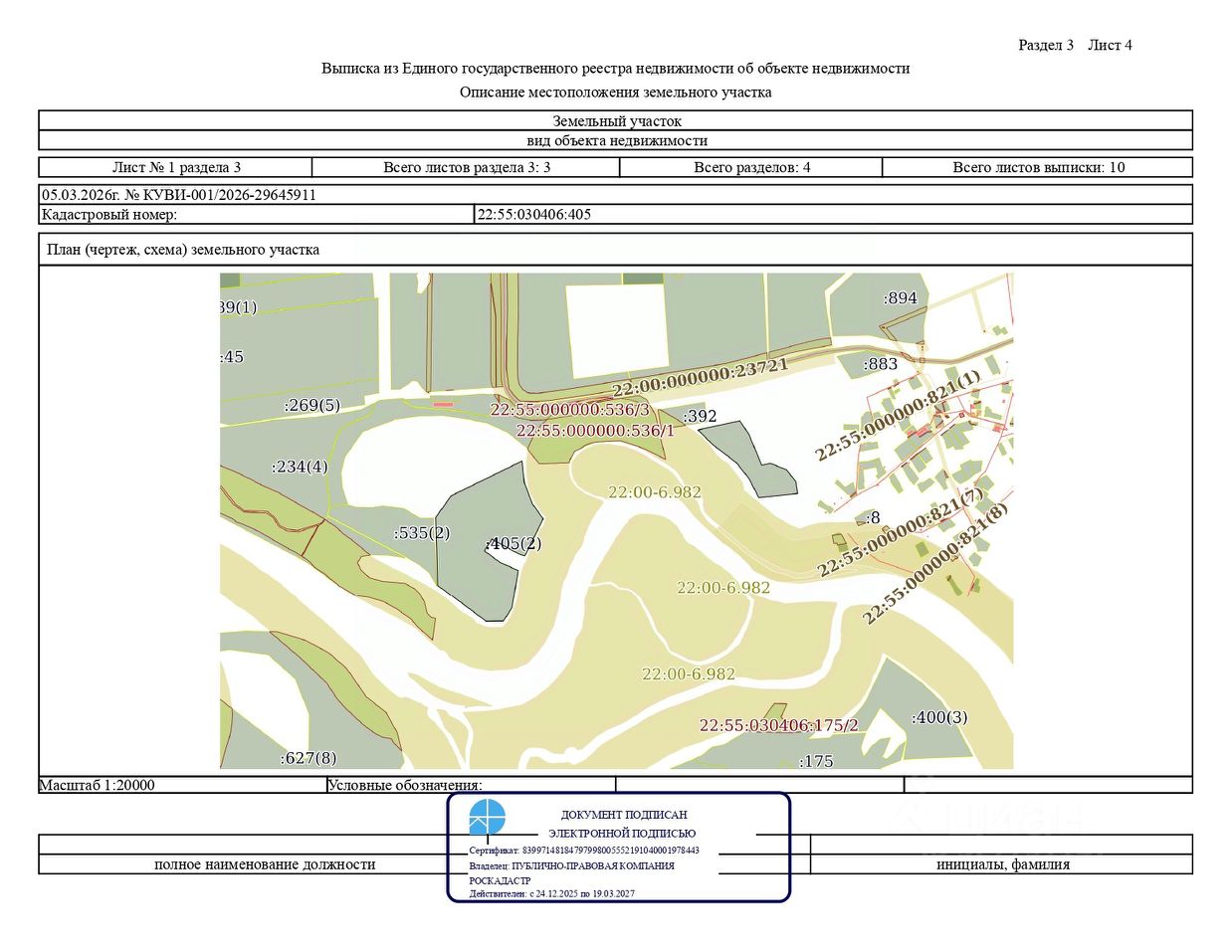This screenshot has height=952, width=1232.
Task: Click parcel label :269(5) on map
Action: (x=312, y=405)
